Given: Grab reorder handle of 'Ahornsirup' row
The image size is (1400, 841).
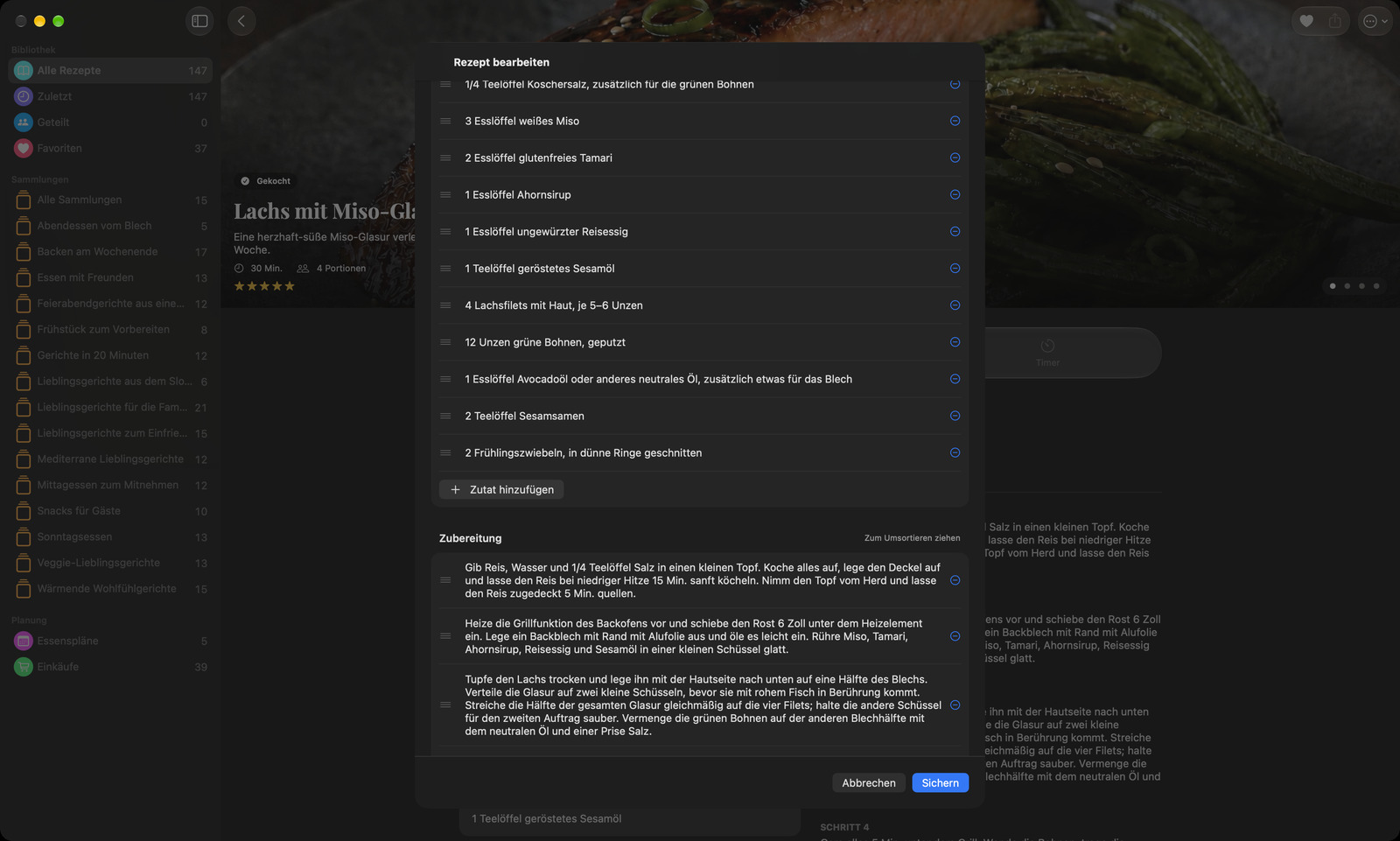Looking at the screenshot, I should (x=445, y=194).
